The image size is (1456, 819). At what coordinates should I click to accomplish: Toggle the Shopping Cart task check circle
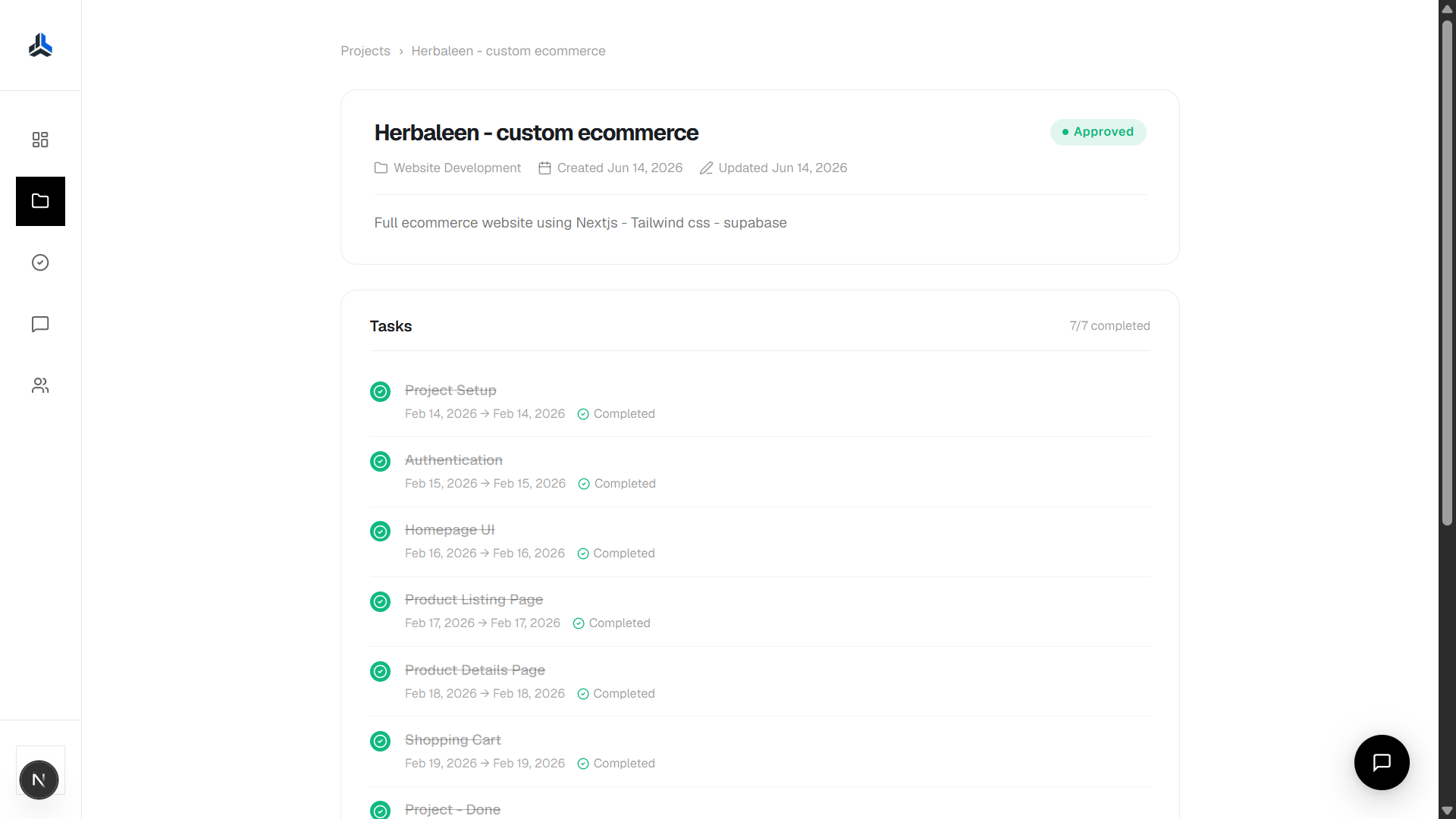(380, 741)
